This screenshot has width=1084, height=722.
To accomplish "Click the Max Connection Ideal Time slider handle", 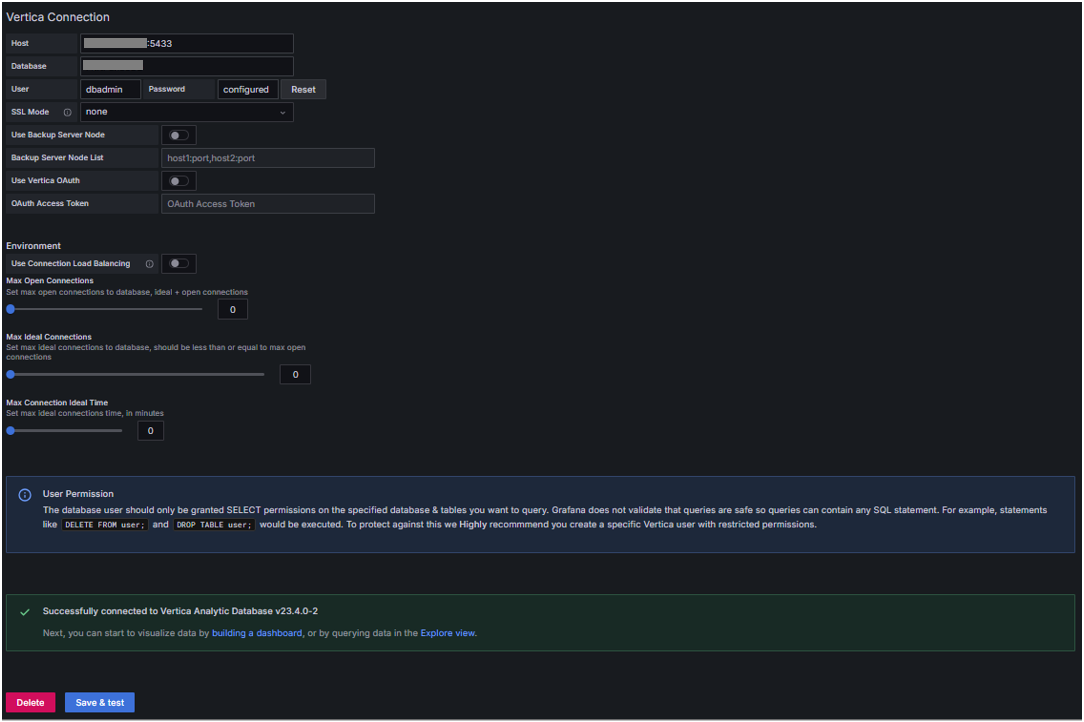I will click(10, 430).
